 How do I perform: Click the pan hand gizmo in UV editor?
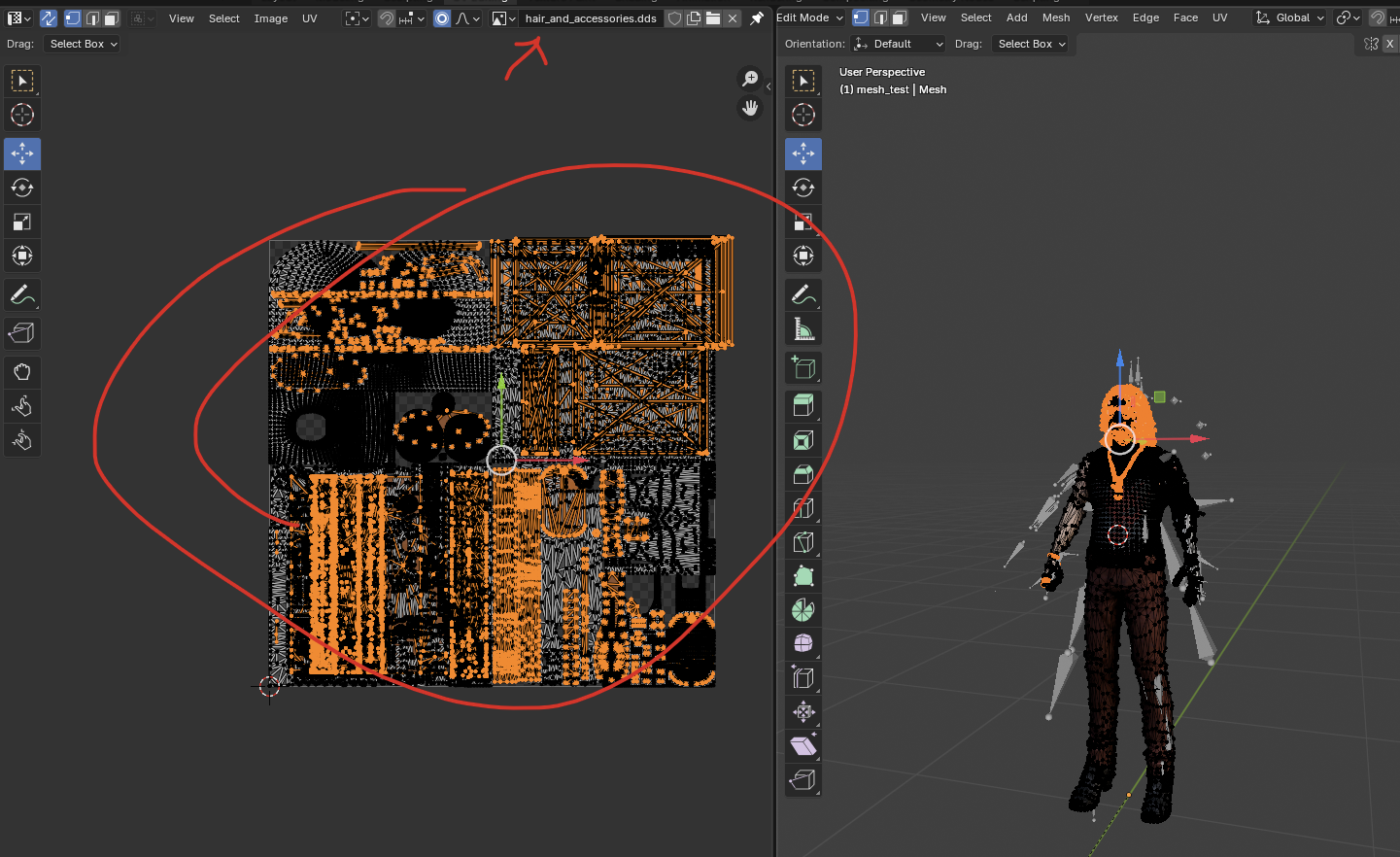coord(750,108)
